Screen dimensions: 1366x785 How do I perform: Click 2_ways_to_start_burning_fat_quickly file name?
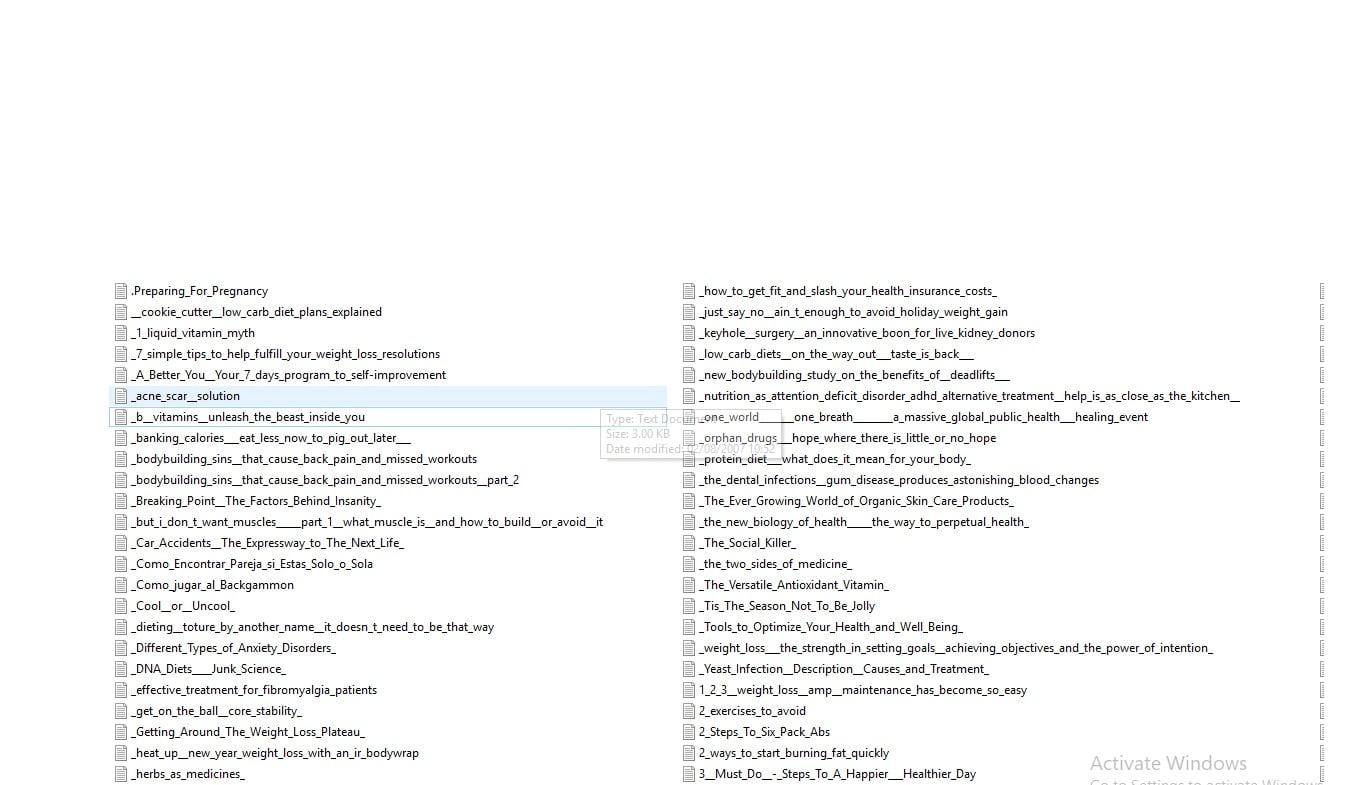click(x=794, y=753)
